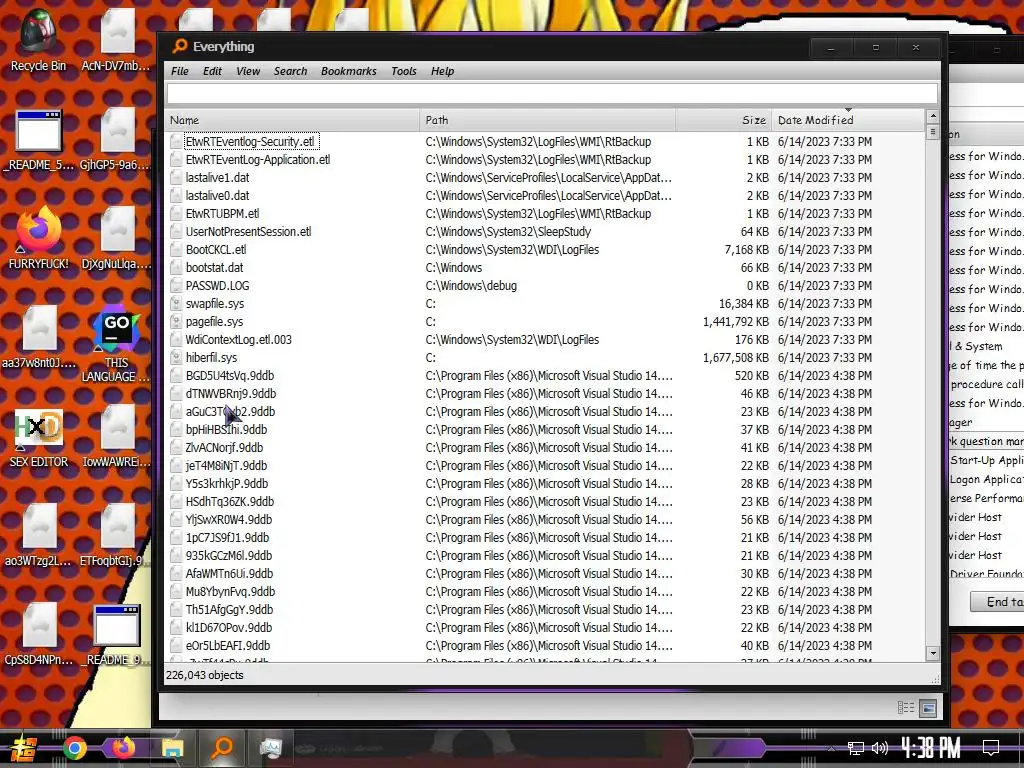Select the GjhGP5-9a6 desktop file
The width and height of the screenshot is (1024, 768).
(116, 140)
